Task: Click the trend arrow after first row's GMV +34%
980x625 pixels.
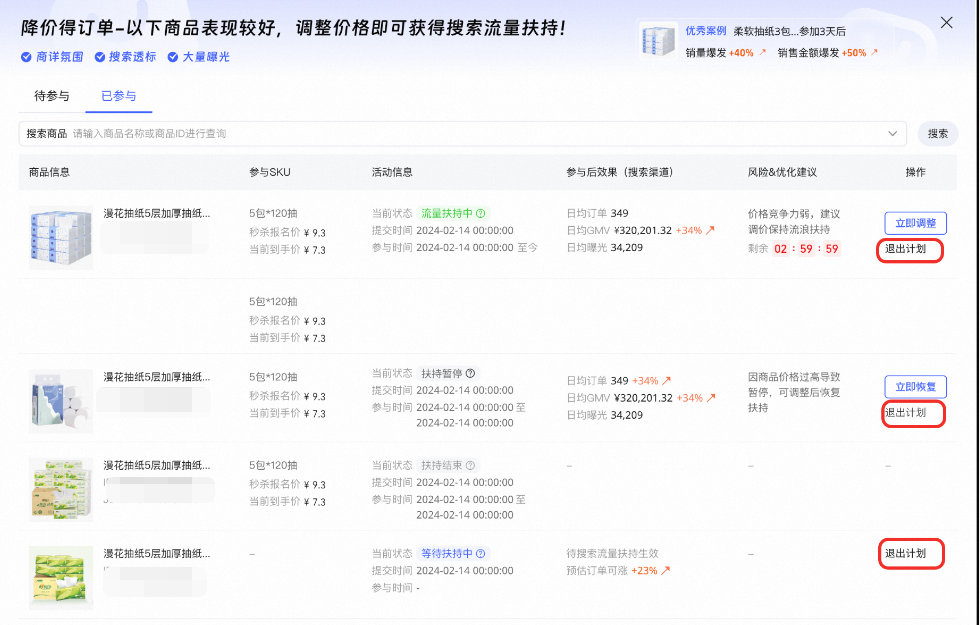Action: 711,231
